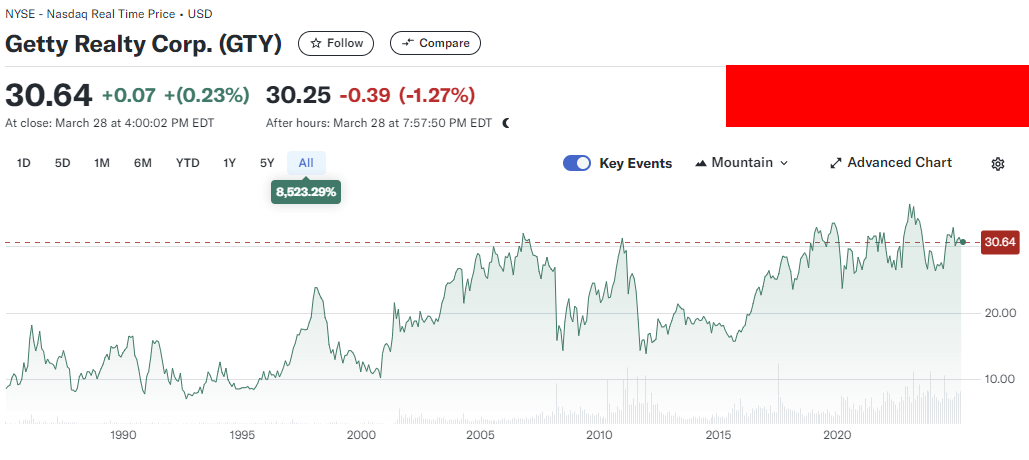Select the 1Y time range
The image size is (1029, 460).
[x=229, y=163]
